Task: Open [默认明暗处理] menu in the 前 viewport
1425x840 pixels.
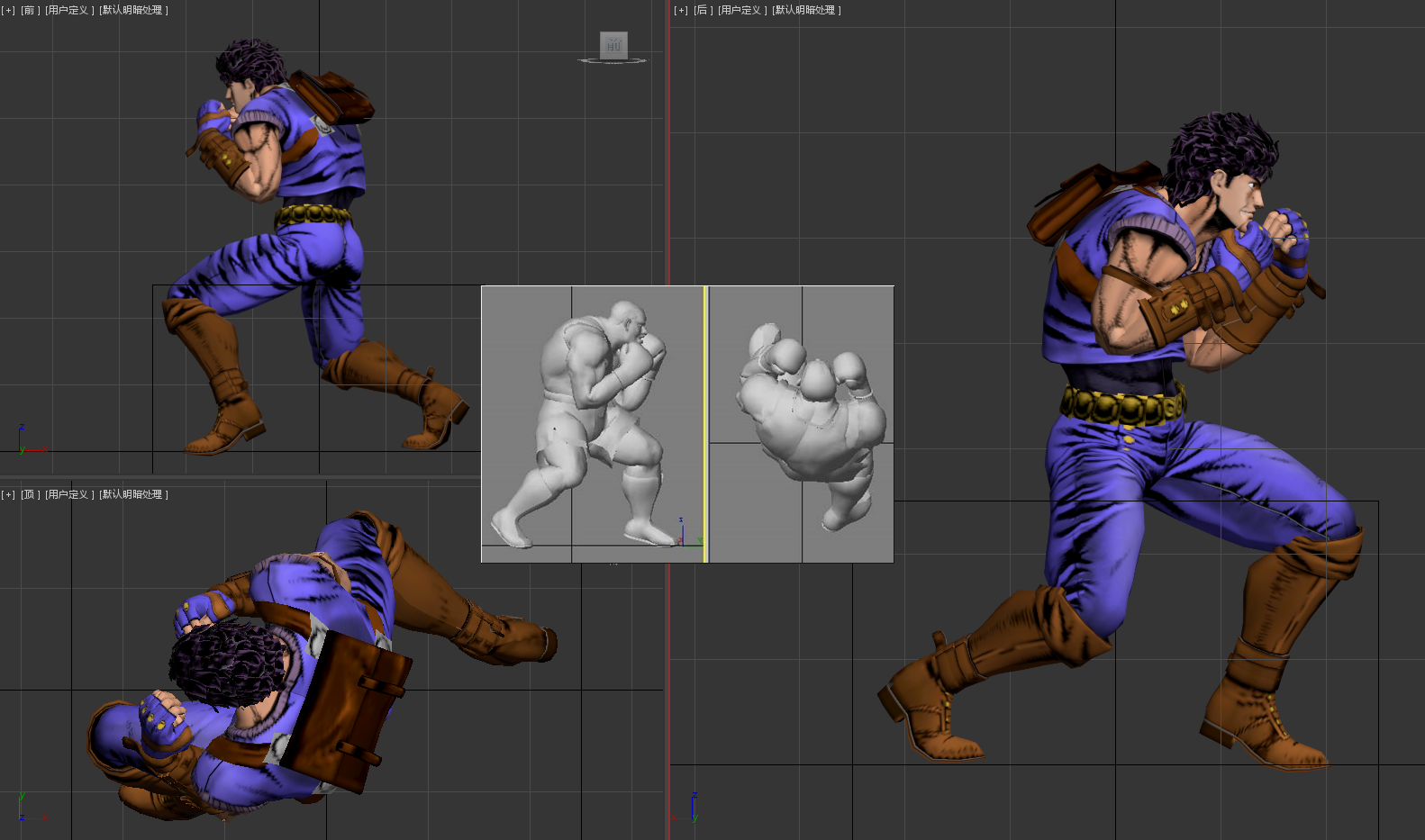Action: tap(133, 10)
